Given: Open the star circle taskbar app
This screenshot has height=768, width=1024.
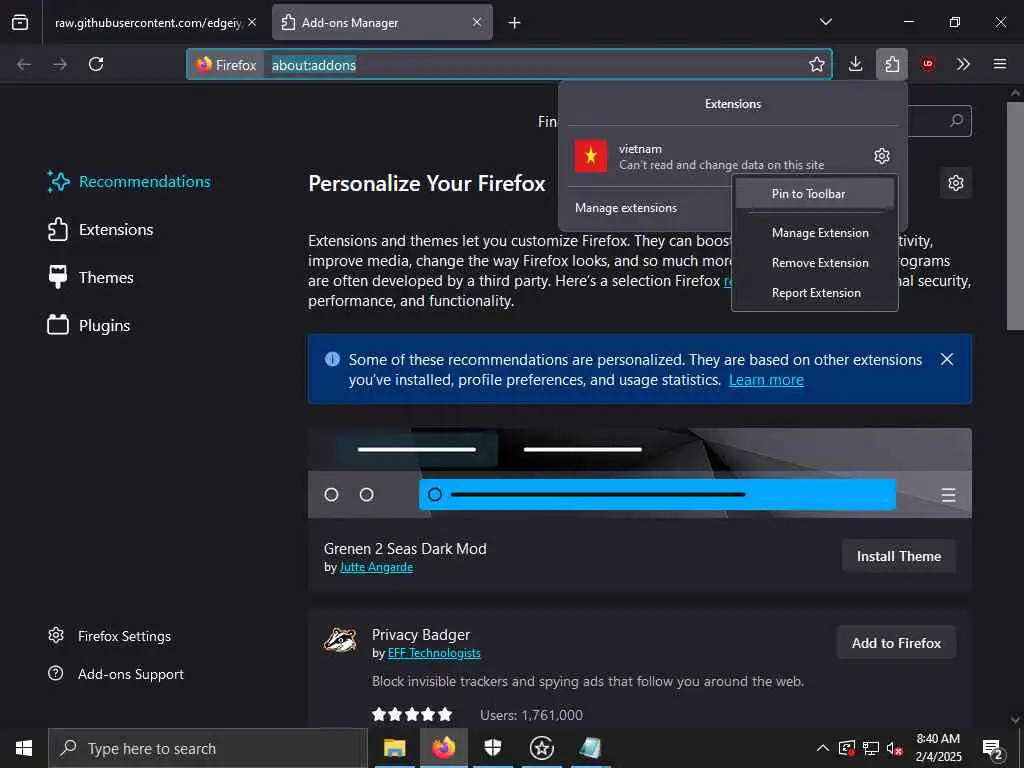Looking at the screenshot, I should (541, 748).
